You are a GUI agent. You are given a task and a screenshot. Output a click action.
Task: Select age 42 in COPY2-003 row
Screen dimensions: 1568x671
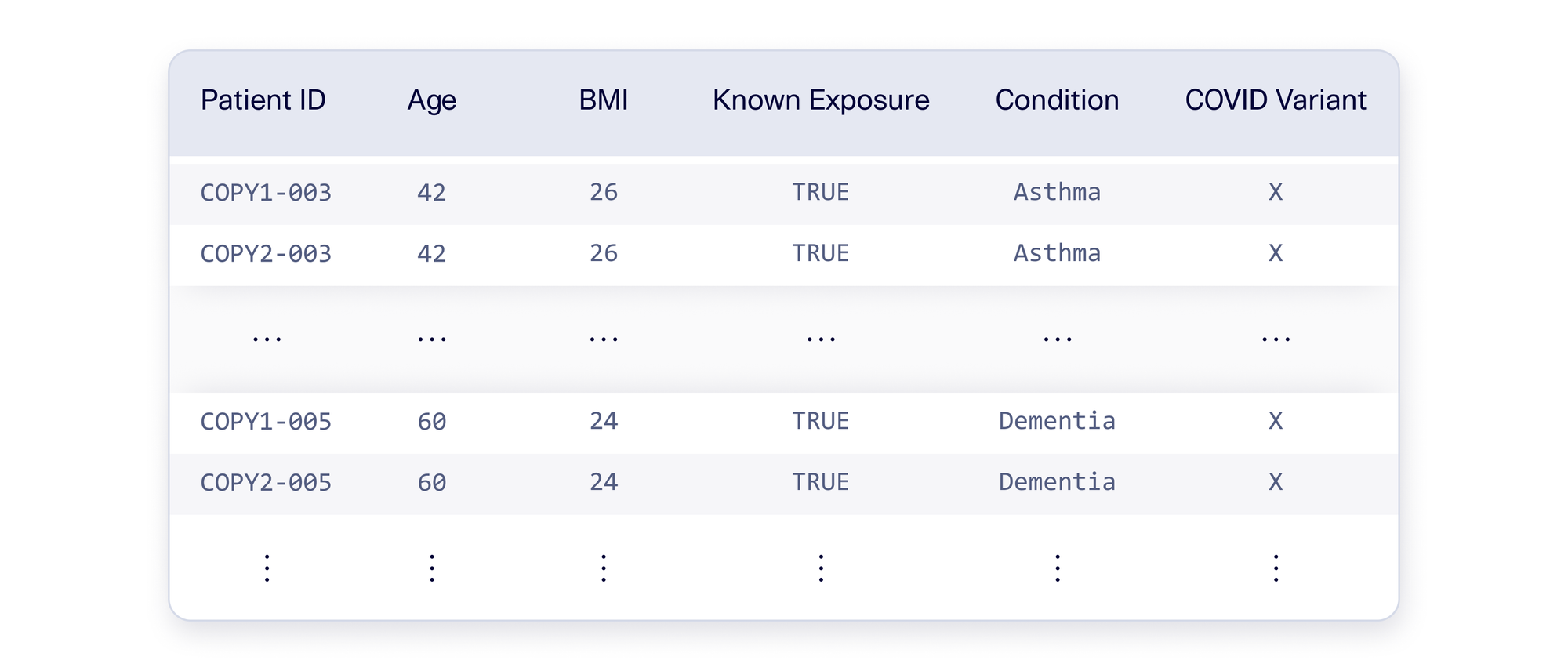(x=432, y=254)
